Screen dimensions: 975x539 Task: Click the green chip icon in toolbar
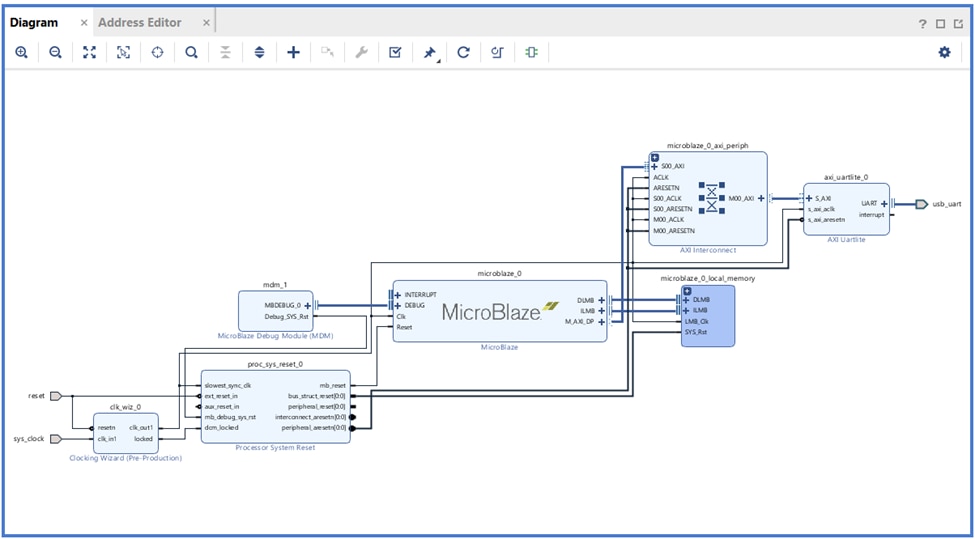pyautogui.click(x=531, y=53)
